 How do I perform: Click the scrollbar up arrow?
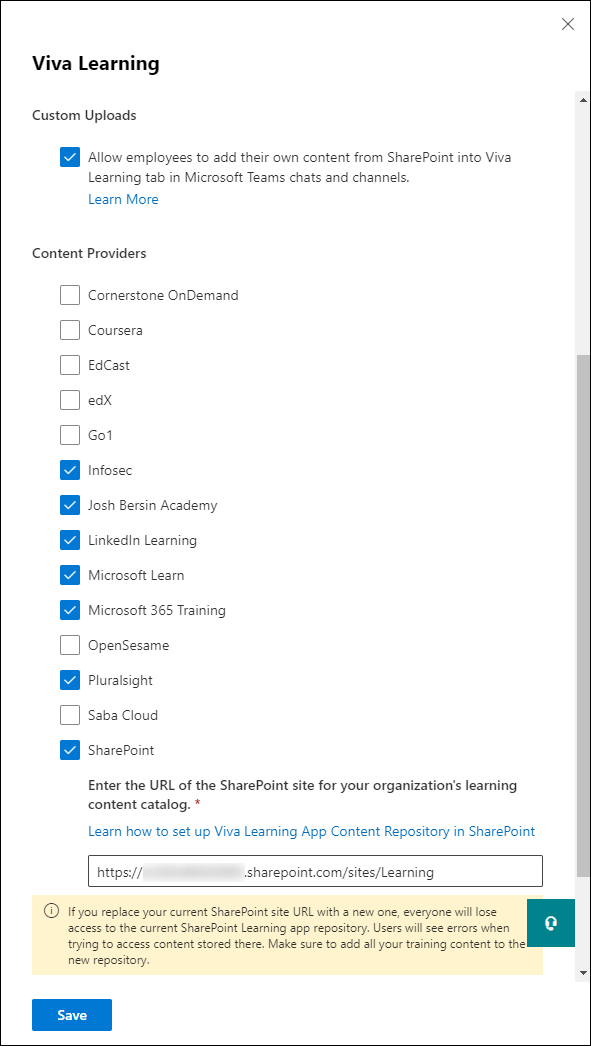pyautogui.click(x=581, y=99)
